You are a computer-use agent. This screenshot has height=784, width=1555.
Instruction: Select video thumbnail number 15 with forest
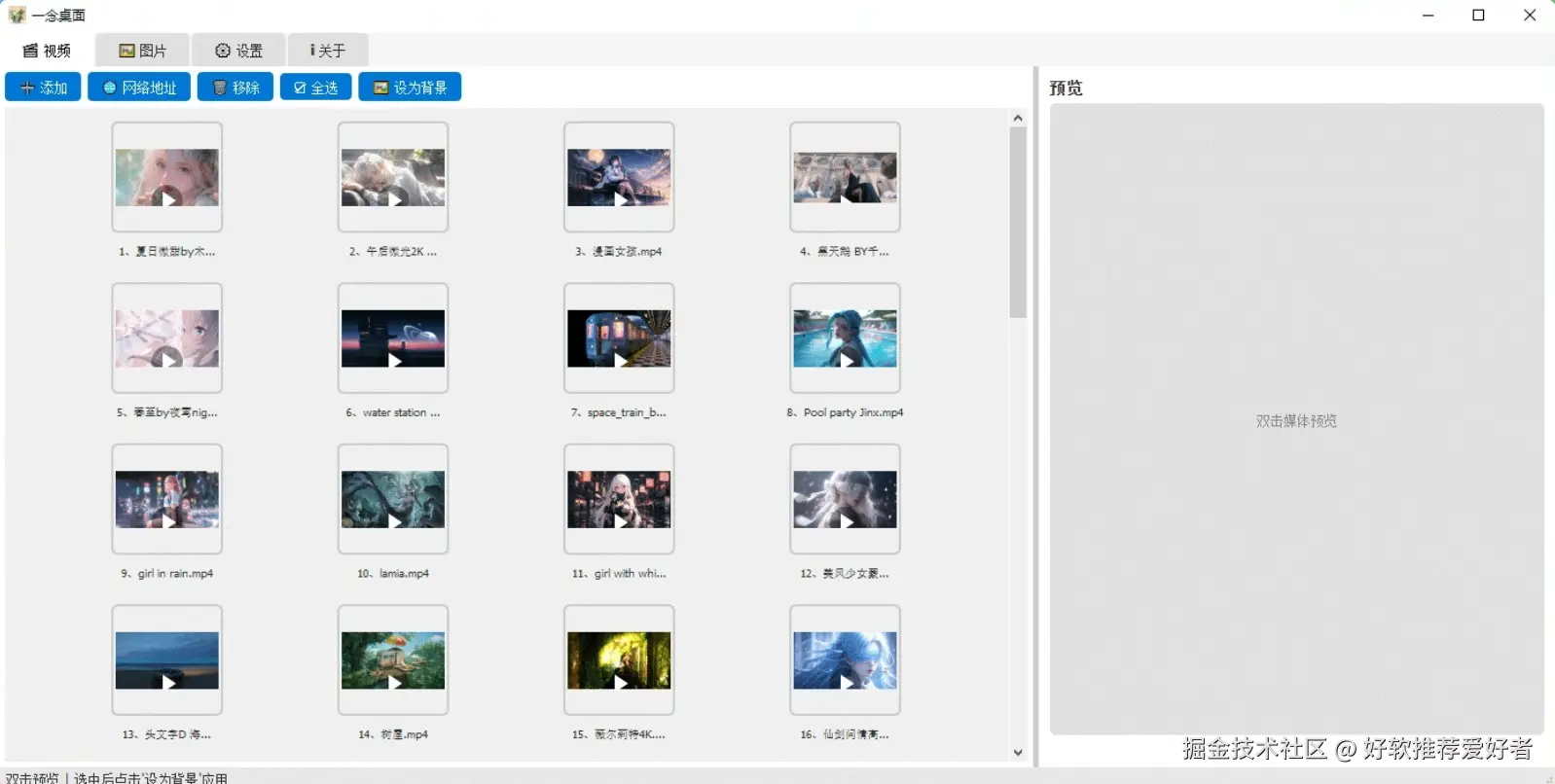pos(619,660)
